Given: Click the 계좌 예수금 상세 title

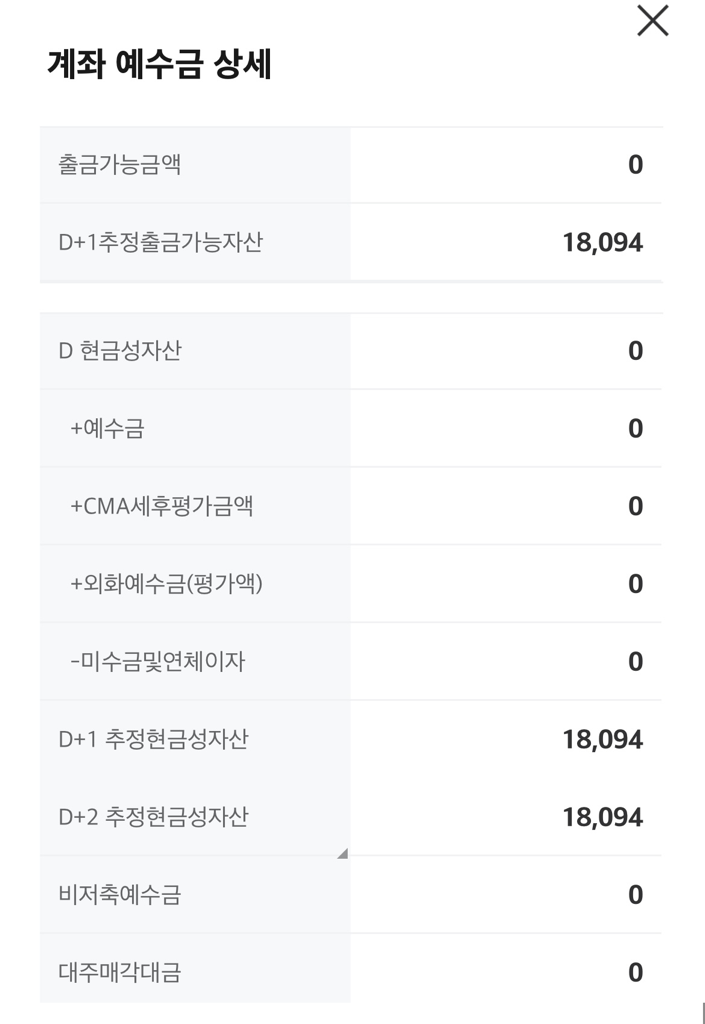Looking at the screenshot, I should click(159, 65).
